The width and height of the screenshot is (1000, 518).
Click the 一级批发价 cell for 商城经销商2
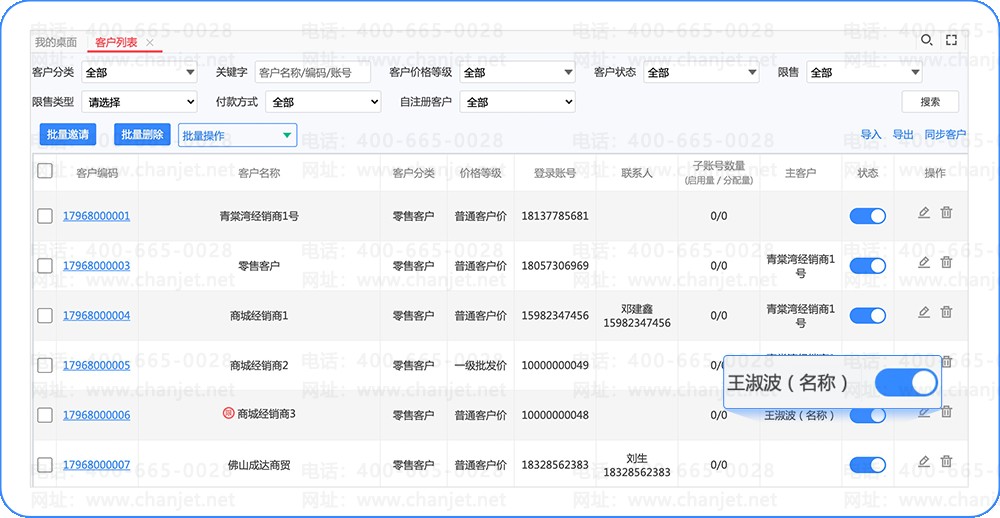(480, 366)
